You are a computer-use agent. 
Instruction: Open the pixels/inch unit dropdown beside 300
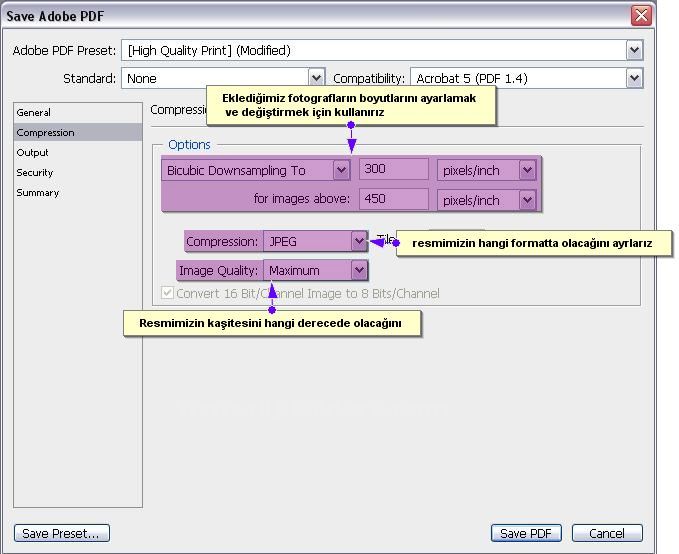pyautogui.click(x=486, y=170)
